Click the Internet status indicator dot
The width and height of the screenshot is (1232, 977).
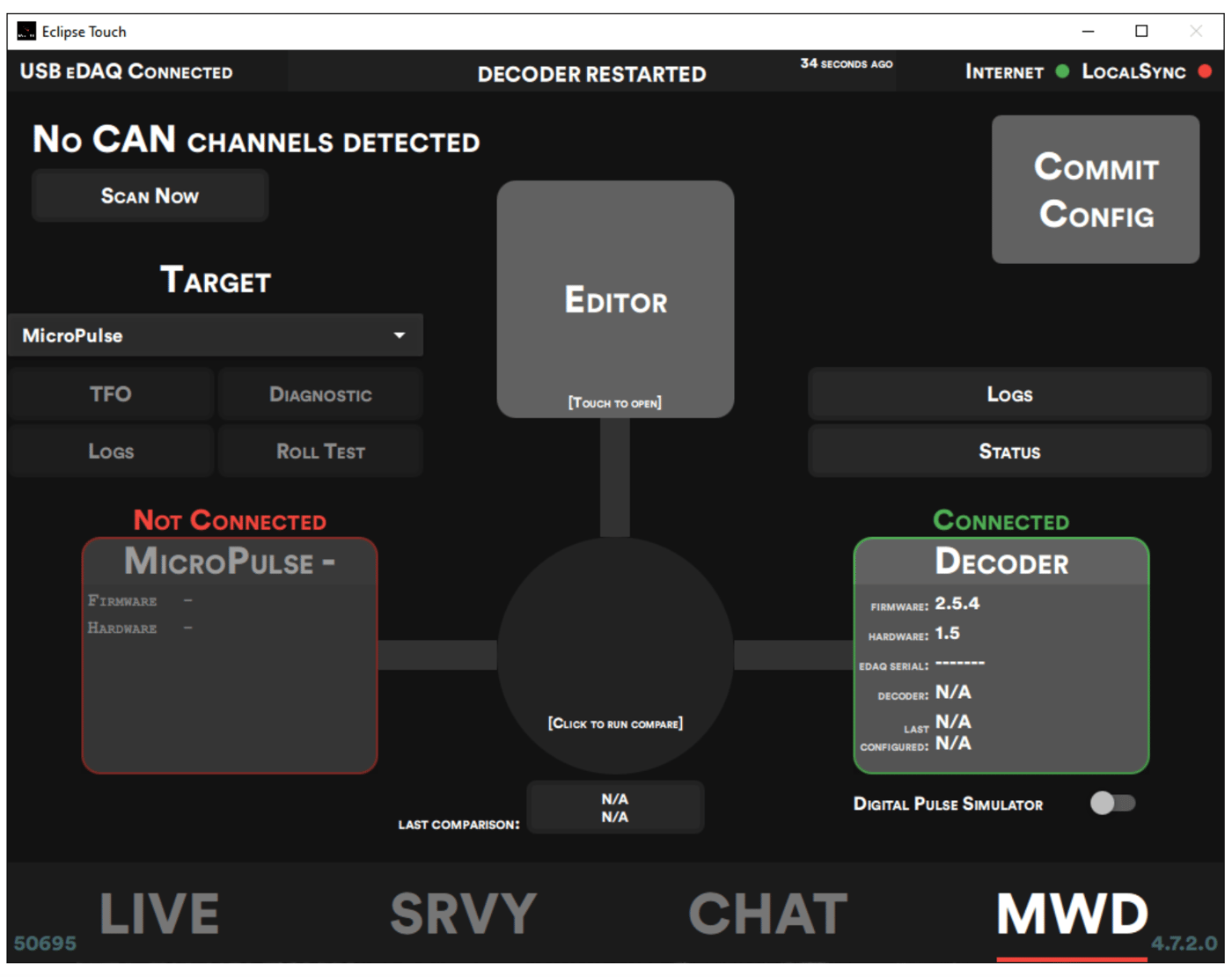(x=1063, y=72)
